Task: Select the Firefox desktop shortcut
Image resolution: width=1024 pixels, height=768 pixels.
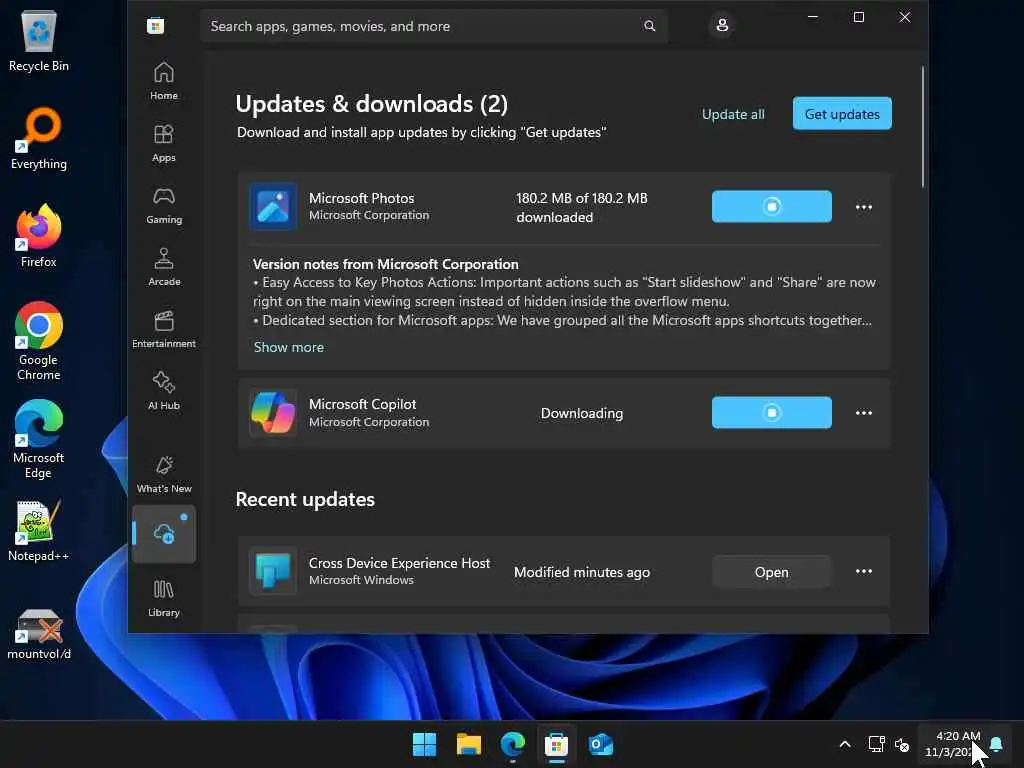Action: point(39,236)
